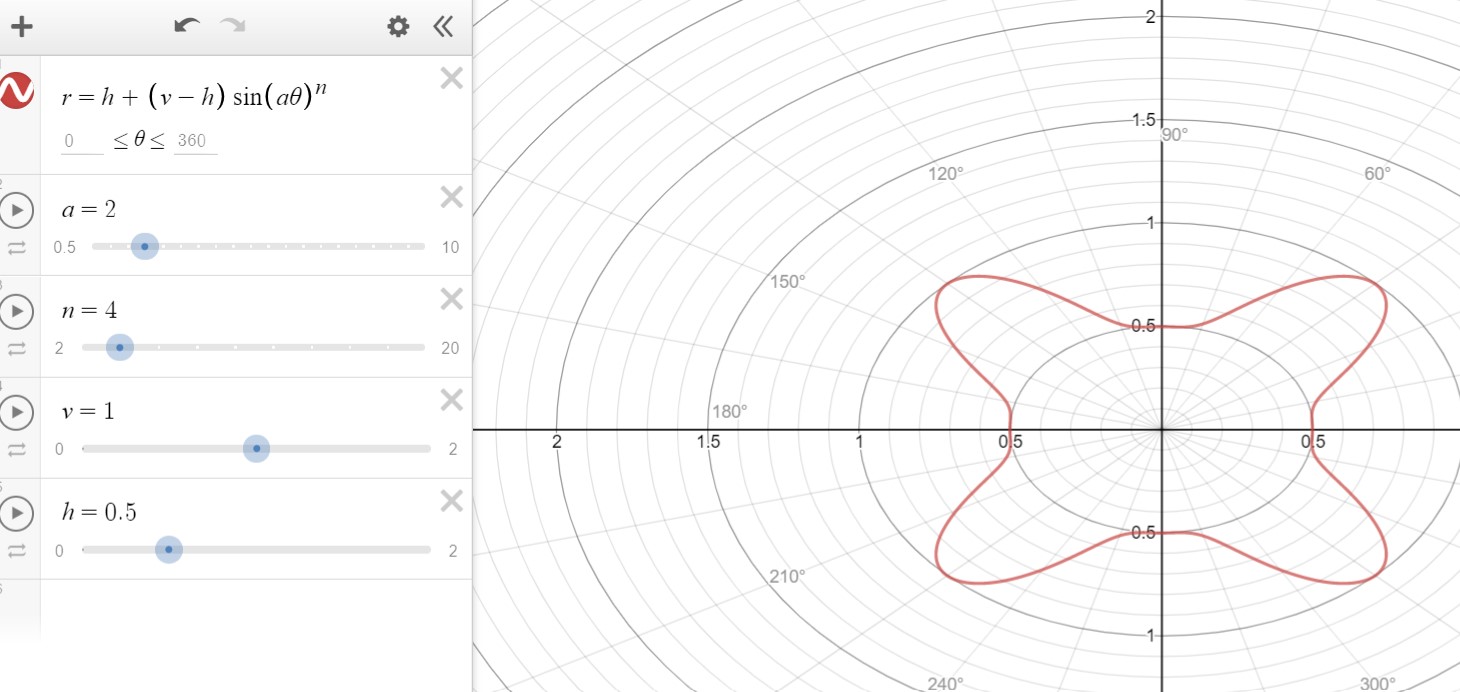The image size is (1460, 692).
Task: Click the 210° angle label
Action: point(787,576)
